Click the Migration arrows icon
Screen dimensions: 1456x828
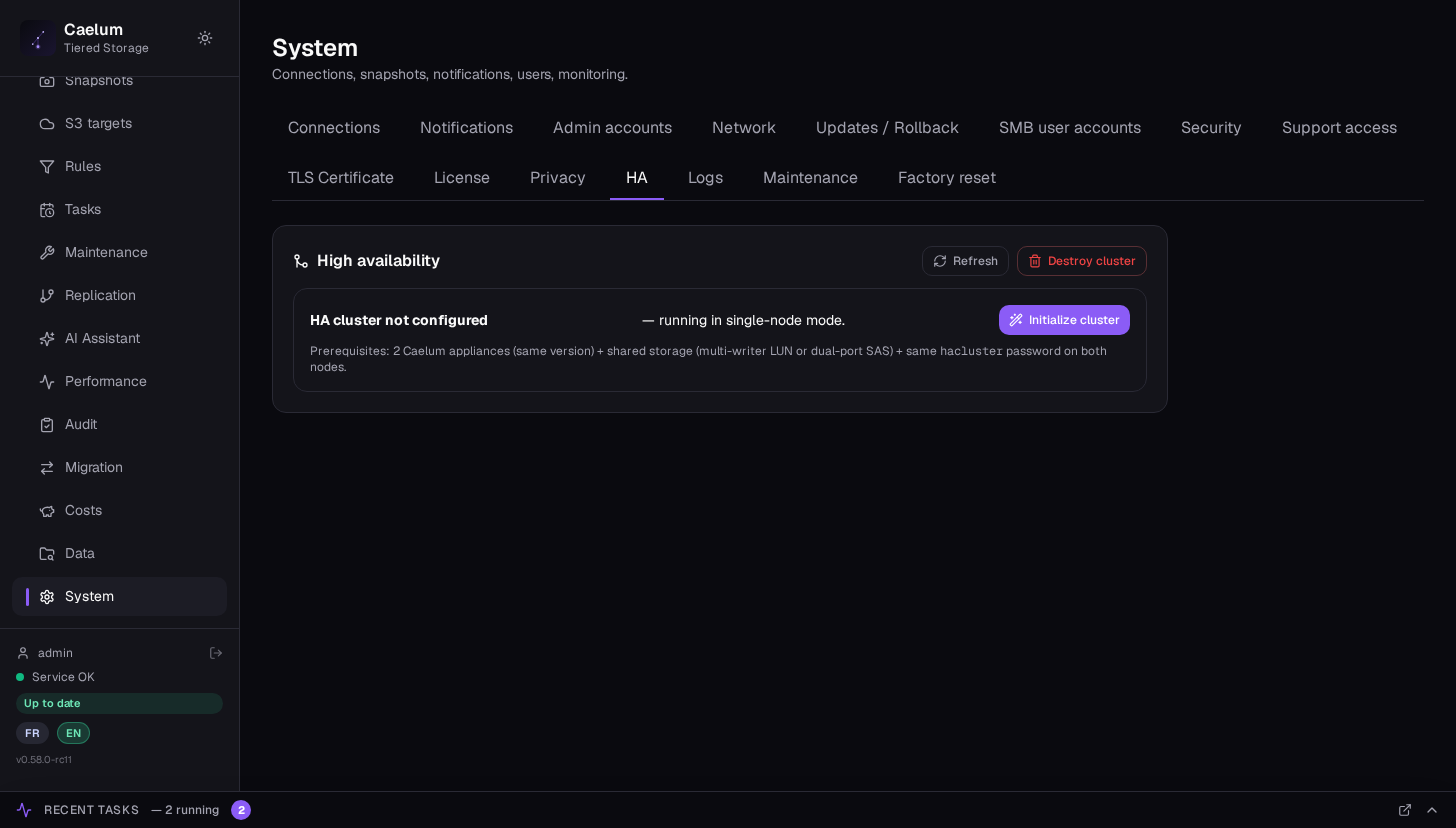pyautogui.click(x=47, y=468)
